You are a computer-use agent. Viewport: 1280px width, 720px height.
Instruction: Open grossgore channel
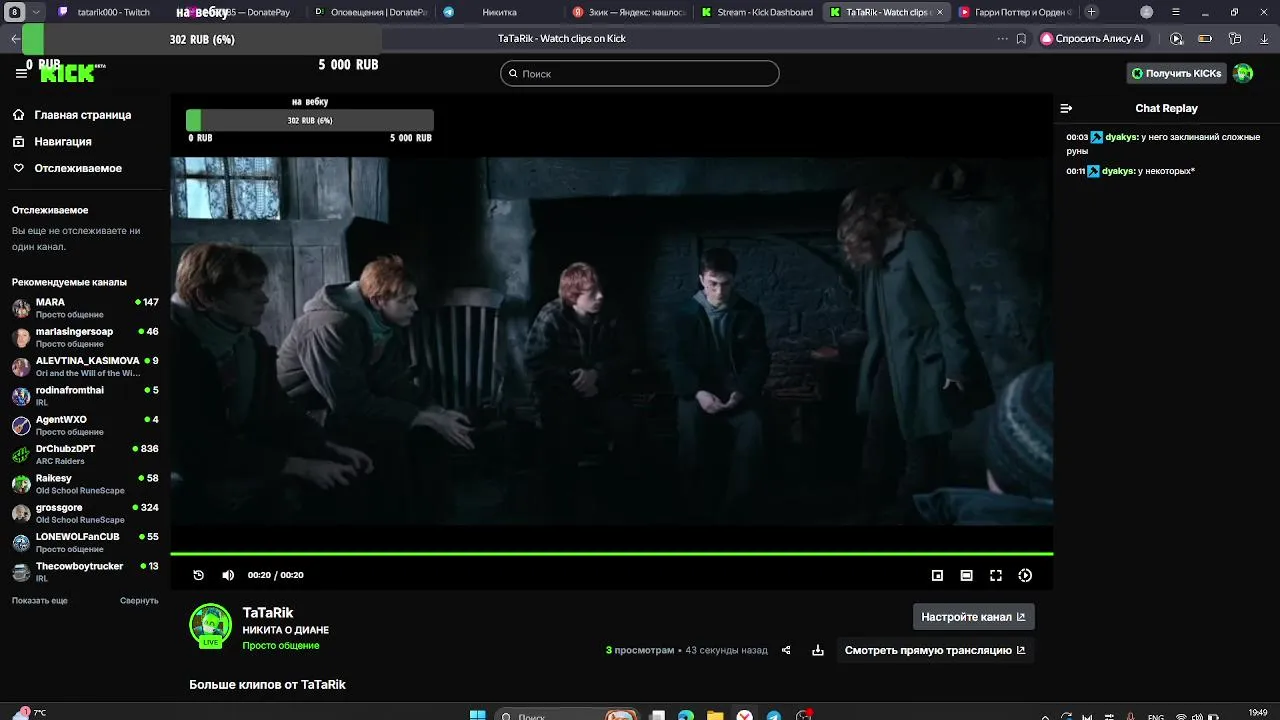[85, 513]
